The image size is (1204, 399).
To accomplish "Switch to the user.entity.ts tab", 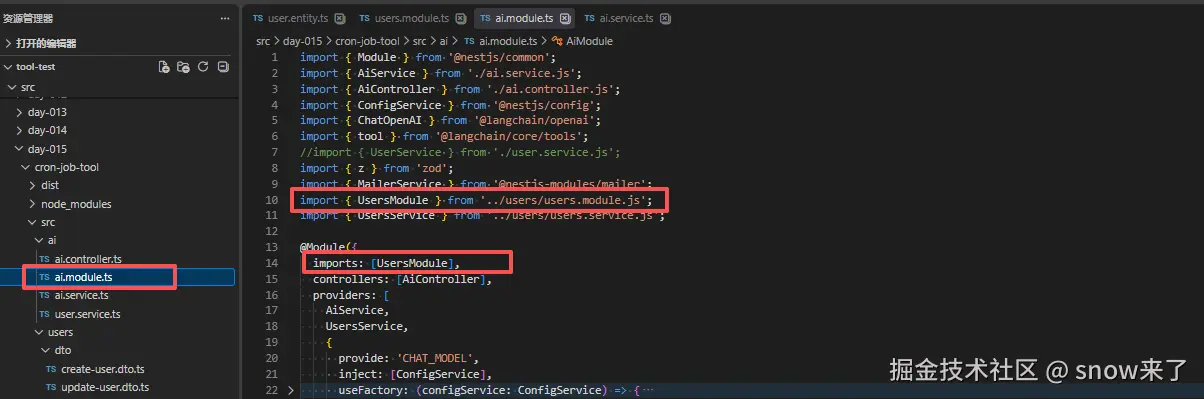I will [298, 18].
